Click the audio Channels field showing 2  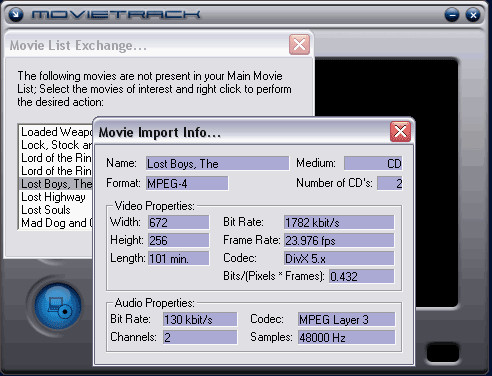[x=200, y=337]
